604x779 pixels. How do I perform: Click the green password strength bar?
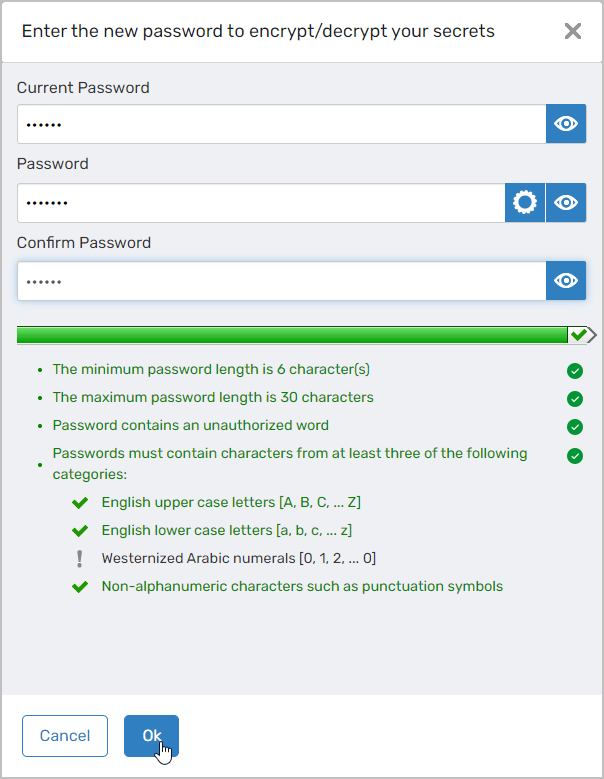pos(290,334)
